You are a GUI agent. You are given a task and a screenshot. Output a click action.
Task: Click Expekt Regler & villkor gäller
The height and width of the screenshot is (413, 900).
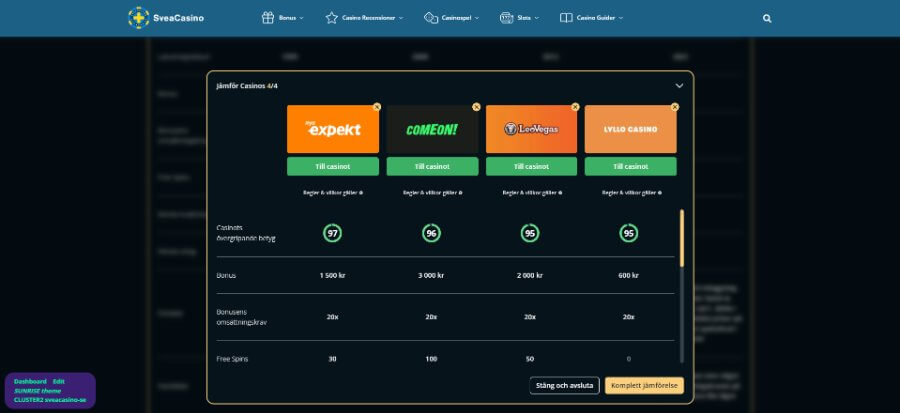point(330,193)
